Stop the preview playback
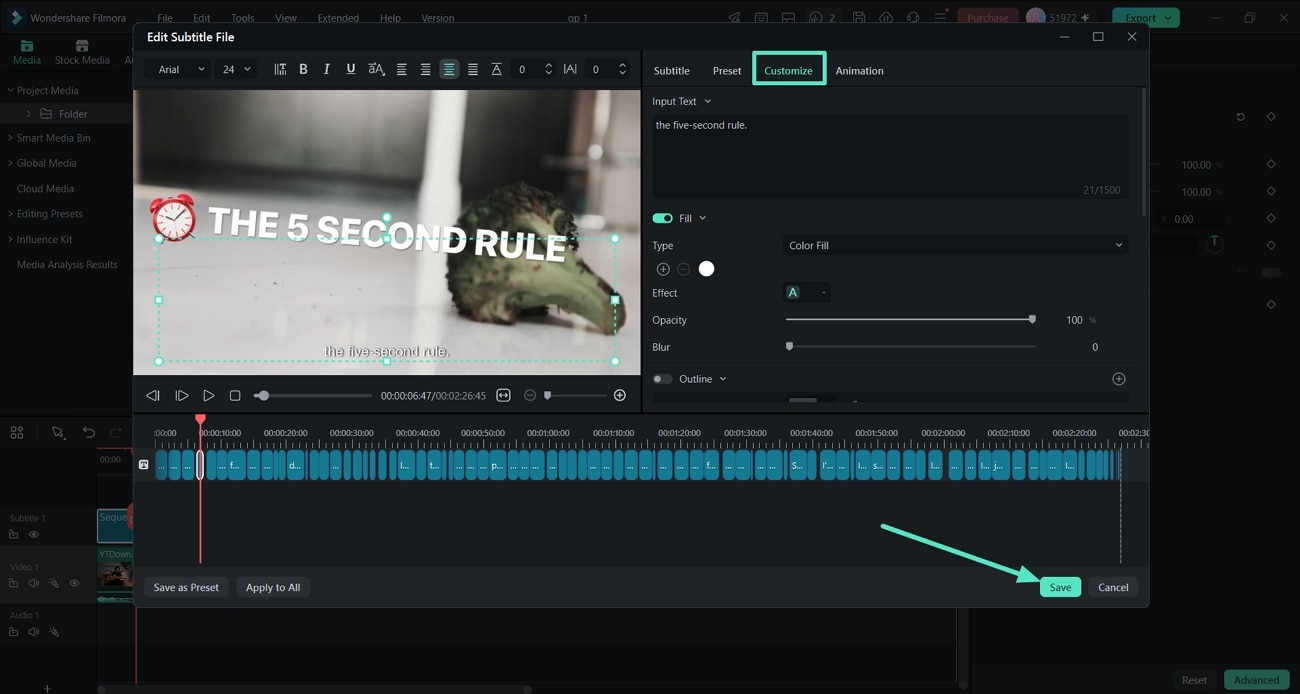 click(x=235, y=396)
